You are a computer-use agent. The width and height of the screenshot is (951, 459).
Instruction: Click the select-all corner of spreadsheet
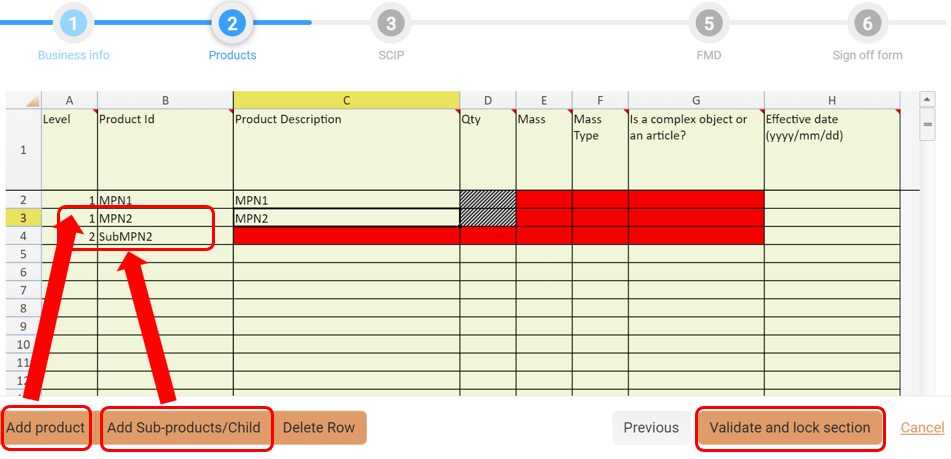[23, 100]
